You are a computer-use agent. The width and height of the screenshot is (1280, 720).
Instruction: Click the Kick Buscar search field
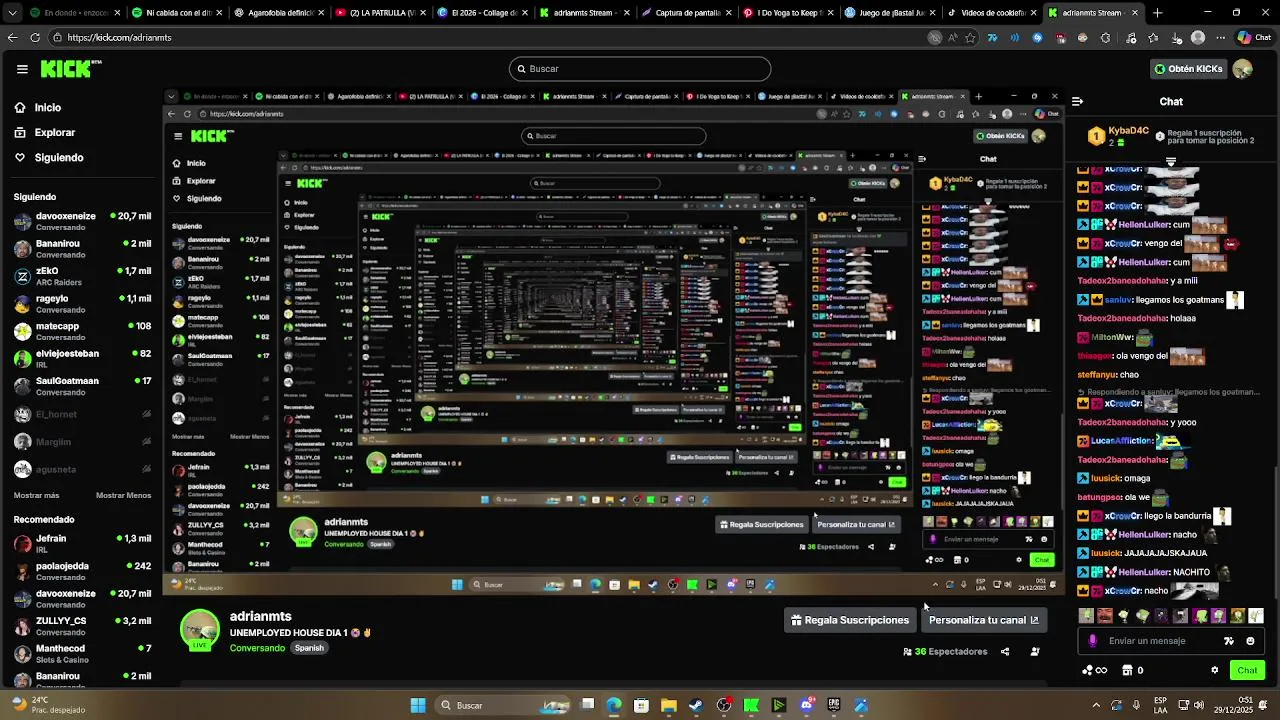coord(640,69)
